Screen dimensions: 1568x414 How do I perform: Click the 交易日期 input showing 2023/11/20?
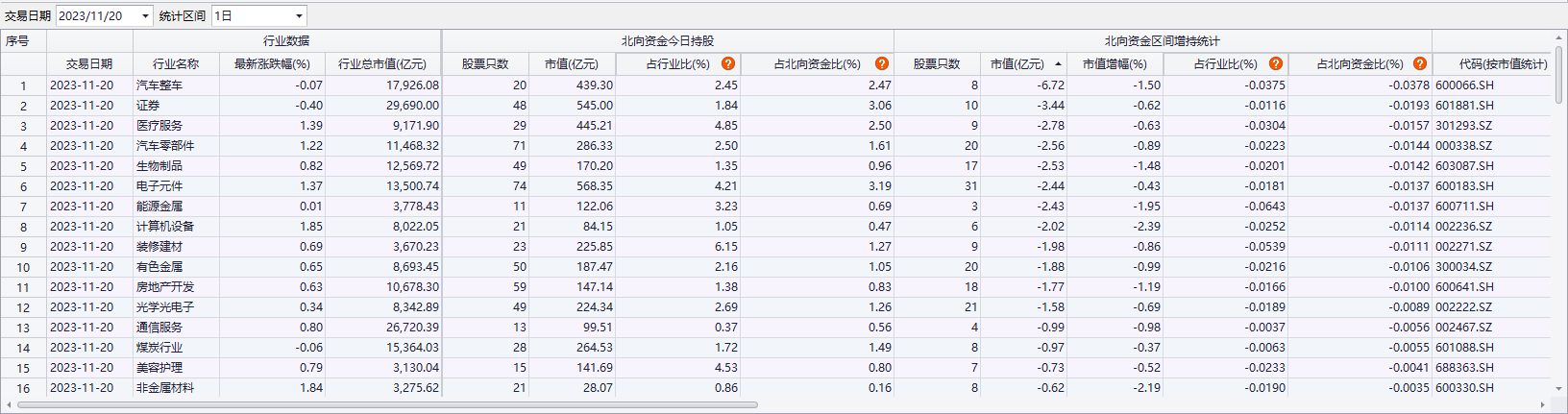coord(96,16)
